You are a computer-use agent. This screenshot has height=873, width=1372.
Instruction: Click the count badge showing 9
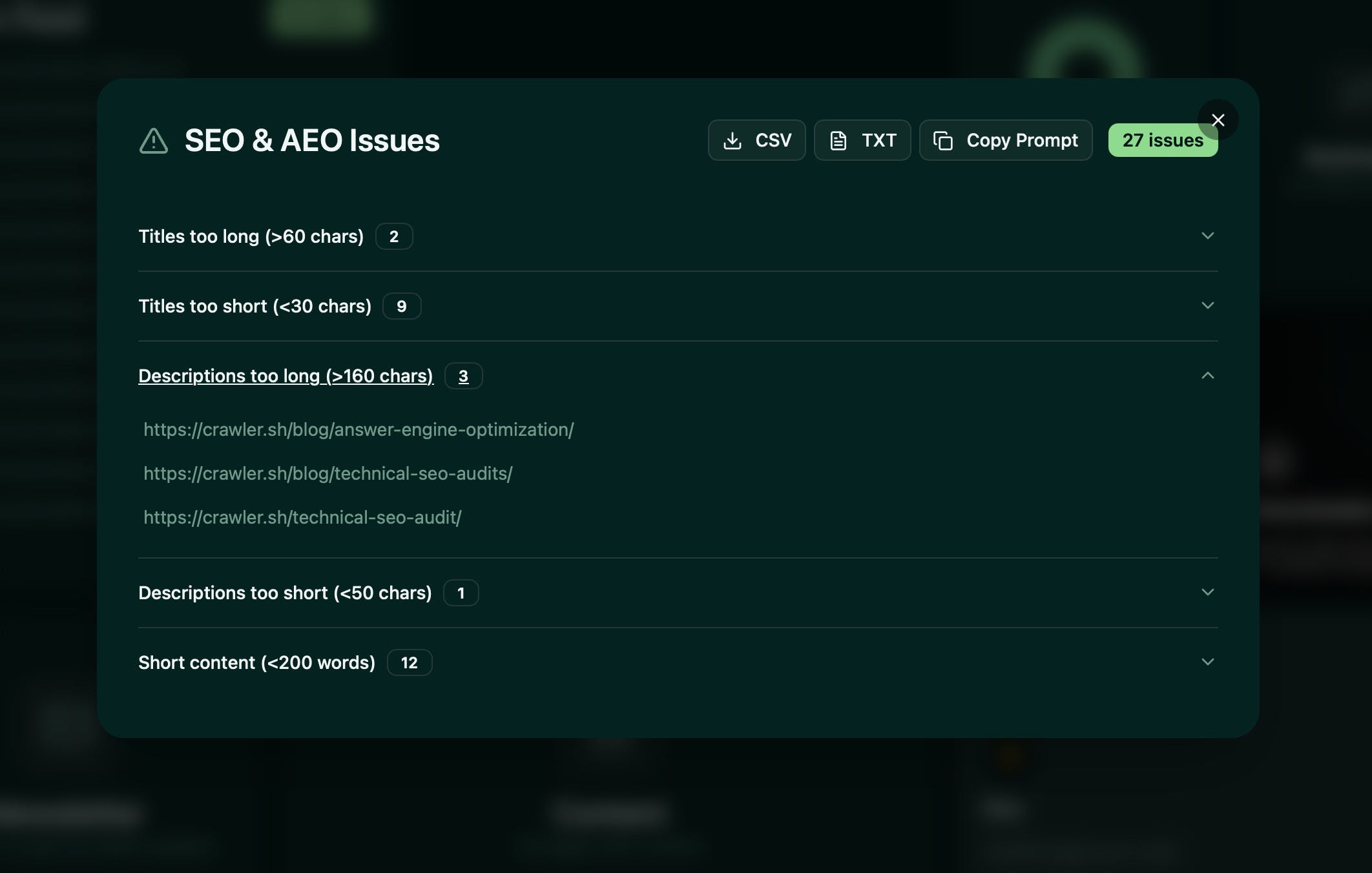[x=401, y=306]
